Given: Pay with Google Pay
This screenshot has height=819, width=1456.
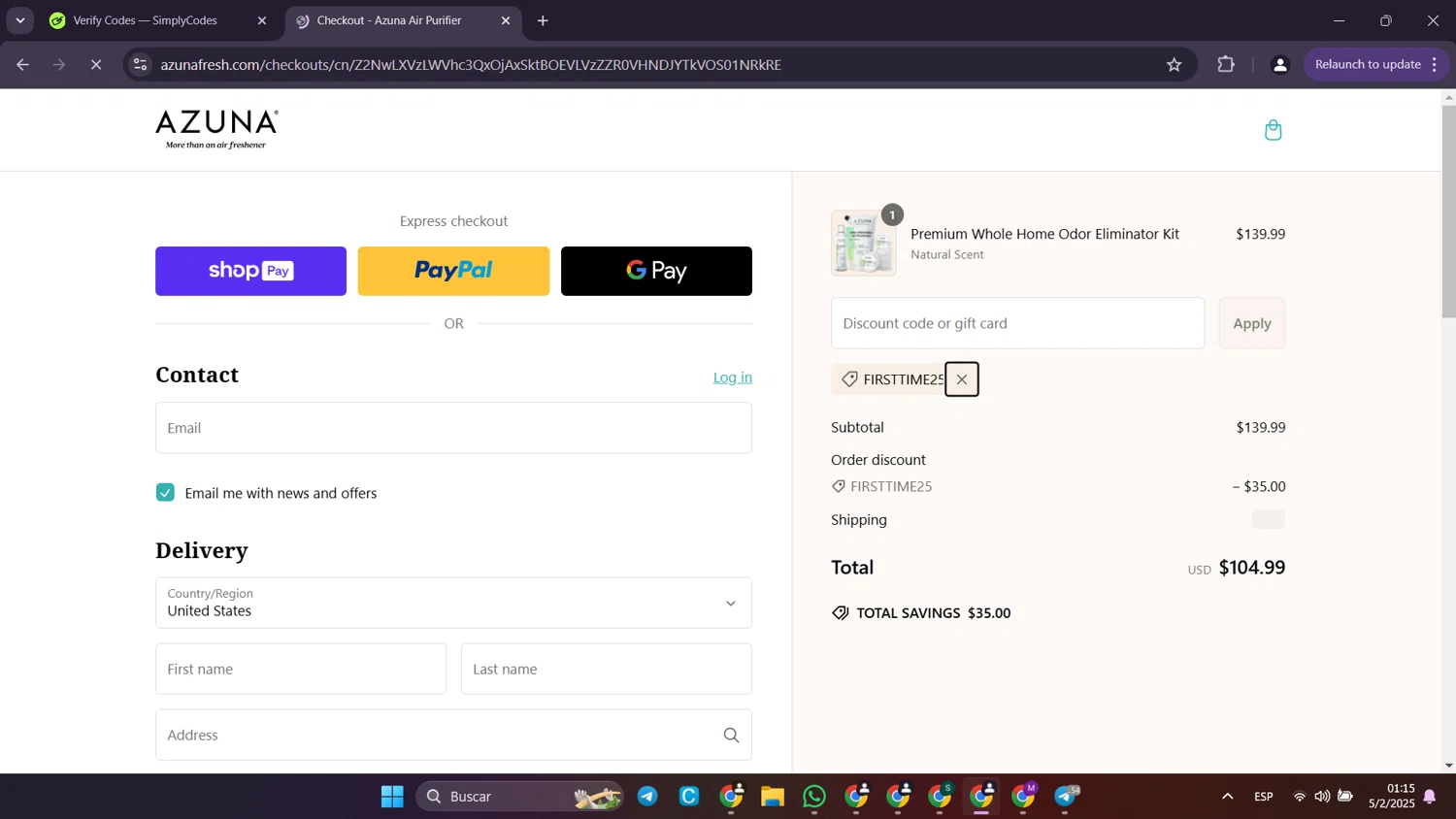Looking at the screenshot, I should [x=656, y=271].
